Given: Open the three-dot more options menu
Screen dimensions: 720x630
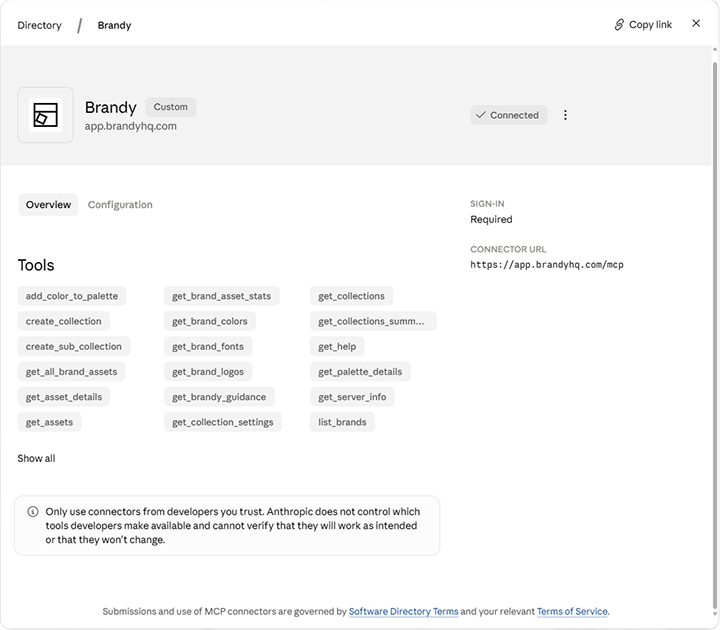Looking at the screenshot, I should point(565,115).
